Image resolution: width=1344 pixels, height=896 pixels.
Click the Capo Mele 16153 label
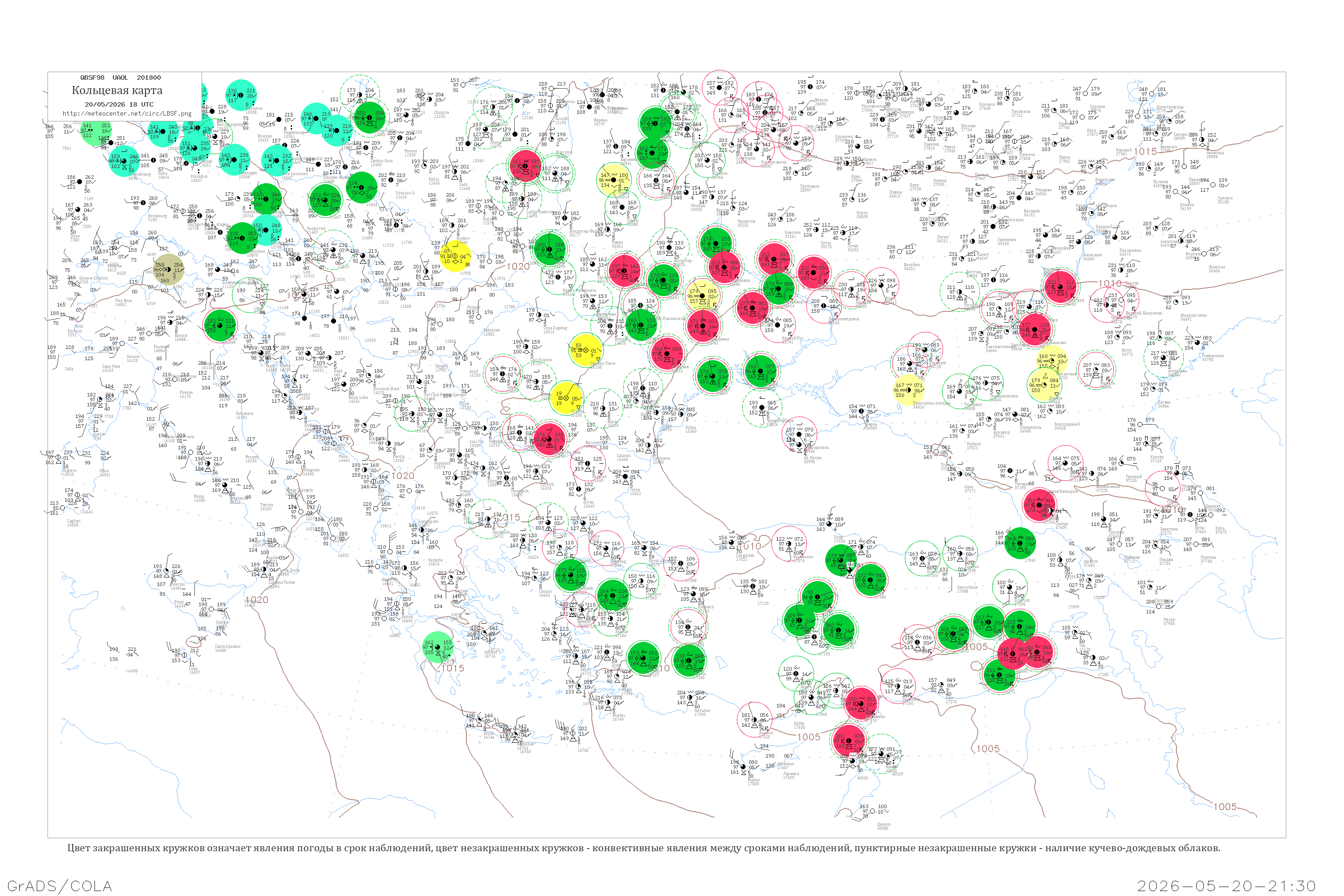click(111, 369)
